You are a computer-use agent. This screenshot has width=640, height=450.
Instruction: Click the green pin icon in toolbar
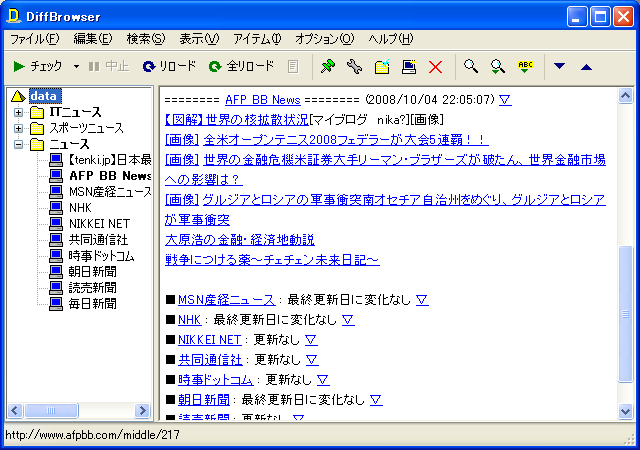click(327, 66)
